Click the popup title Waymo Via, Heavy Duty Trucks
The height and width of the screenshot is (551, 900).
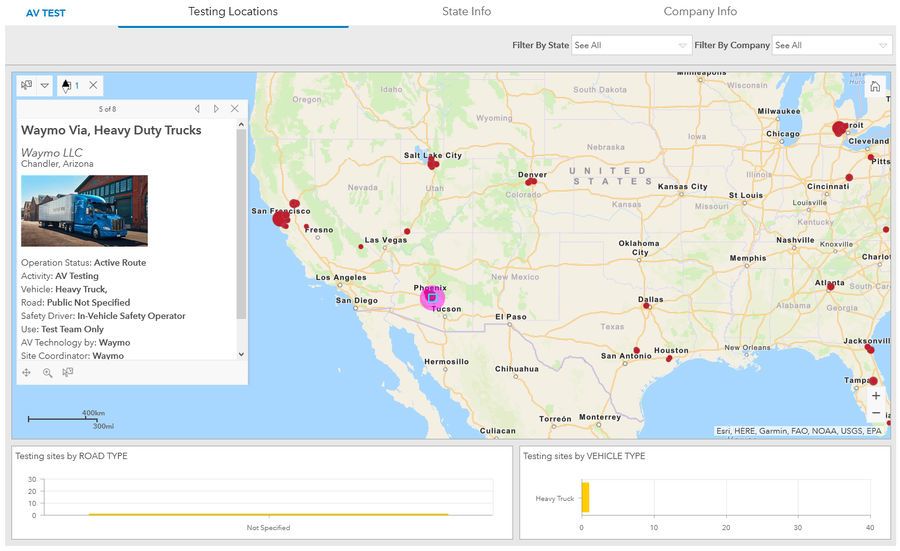pos(111,130)
